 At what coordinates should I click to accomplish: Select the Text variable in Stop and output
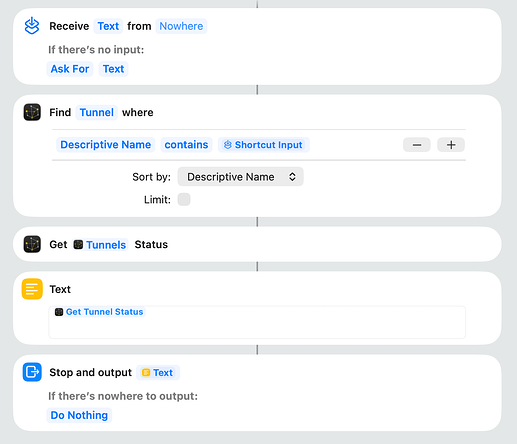pyautogui.click(x=158, y=372)
